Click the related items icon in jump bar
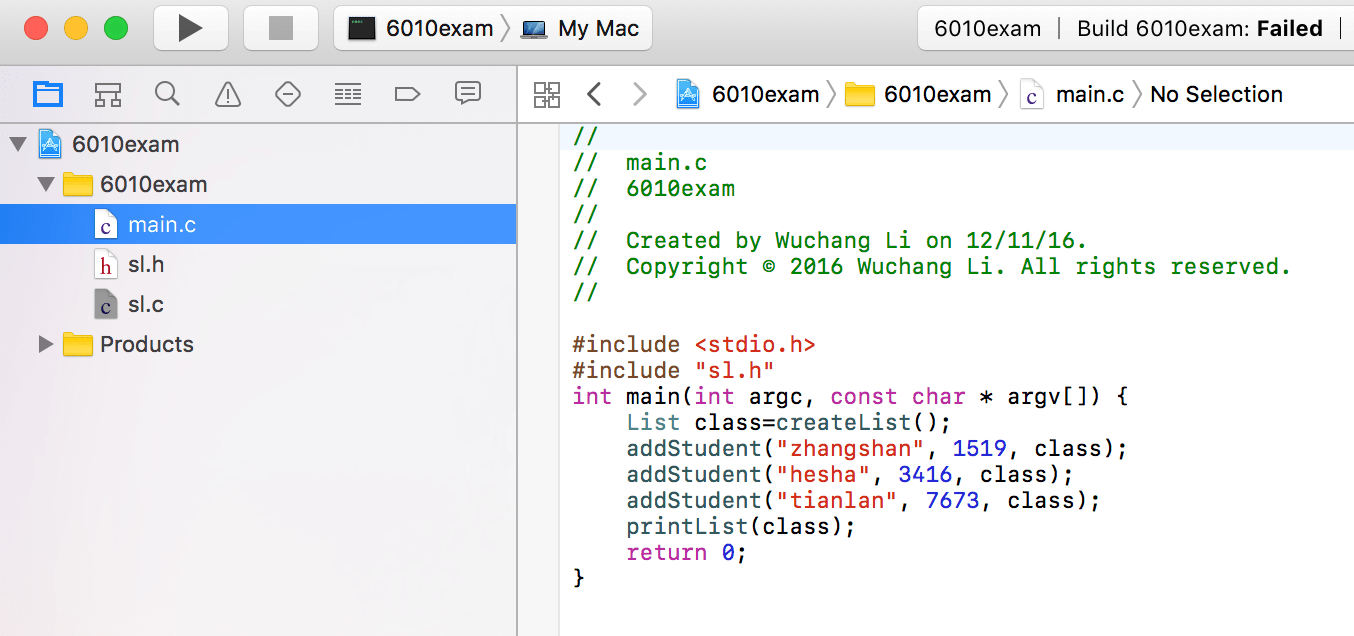1354x636 pixels. pyautogui.click(x=546, y=93)
